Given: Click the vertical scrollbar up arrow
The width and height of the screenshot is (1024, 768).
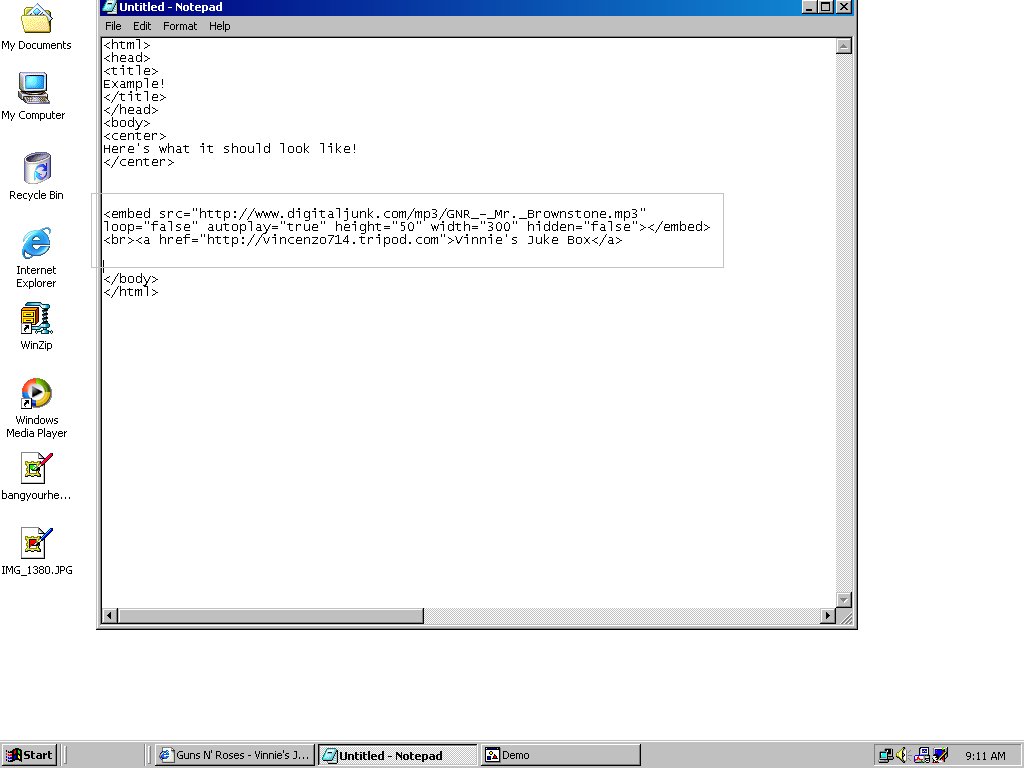Looking at the screenshot, I should tap(844, 46).
